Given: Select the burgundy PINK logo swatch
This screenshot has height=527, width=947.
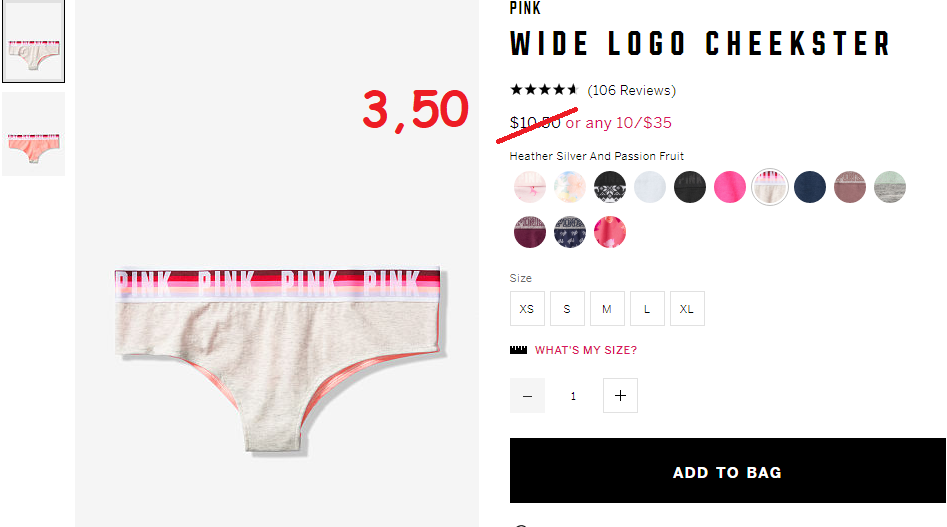Looking at the screenshot, I should point(530,232).
